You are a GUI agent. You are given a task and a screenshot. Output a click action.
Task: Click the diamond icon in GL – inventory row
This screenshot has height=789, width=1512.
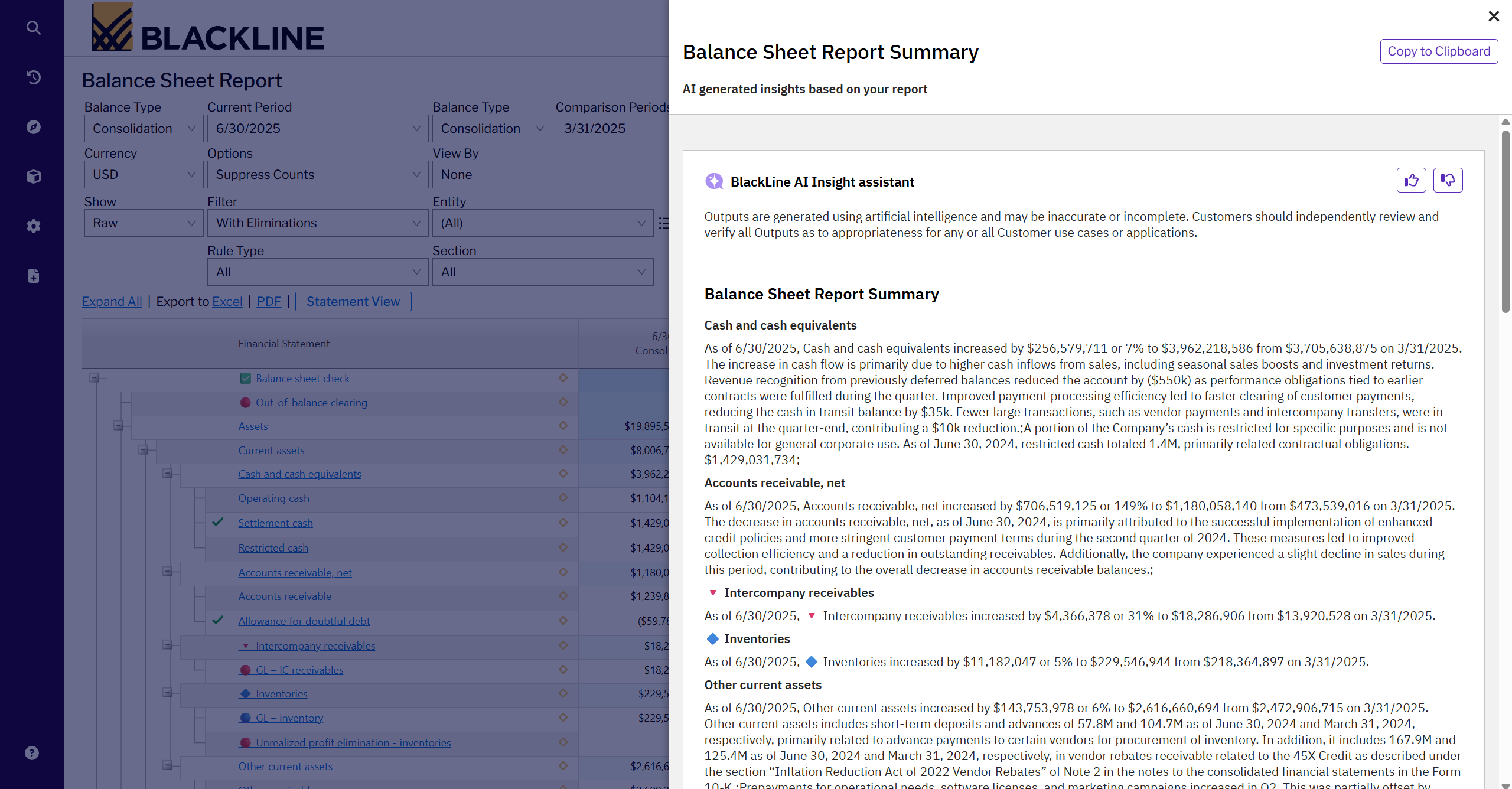[x=563, y=718]
